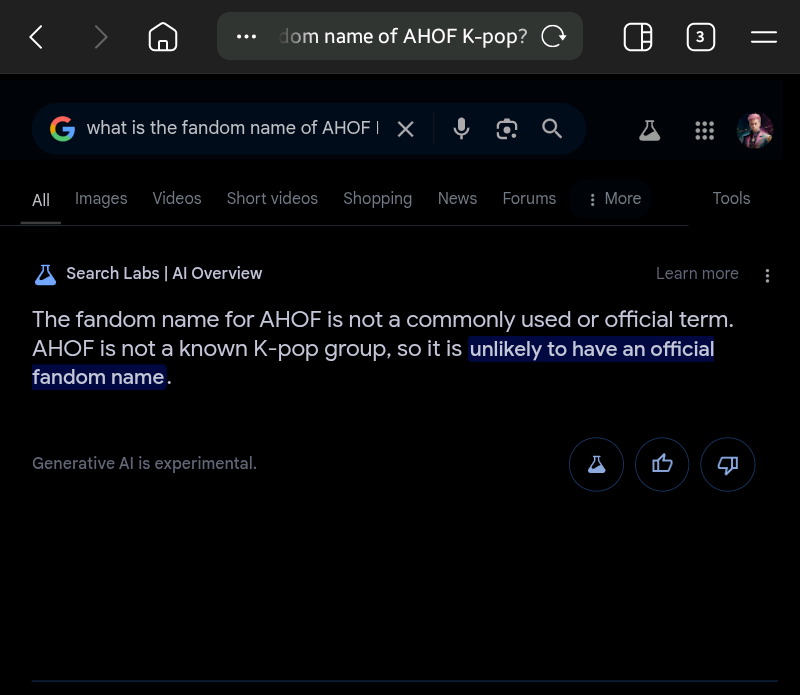Image resolution: width=800 pixels, height=695 pixels.
Task: Switch to the News tab
Action: (x=457, y=199)
